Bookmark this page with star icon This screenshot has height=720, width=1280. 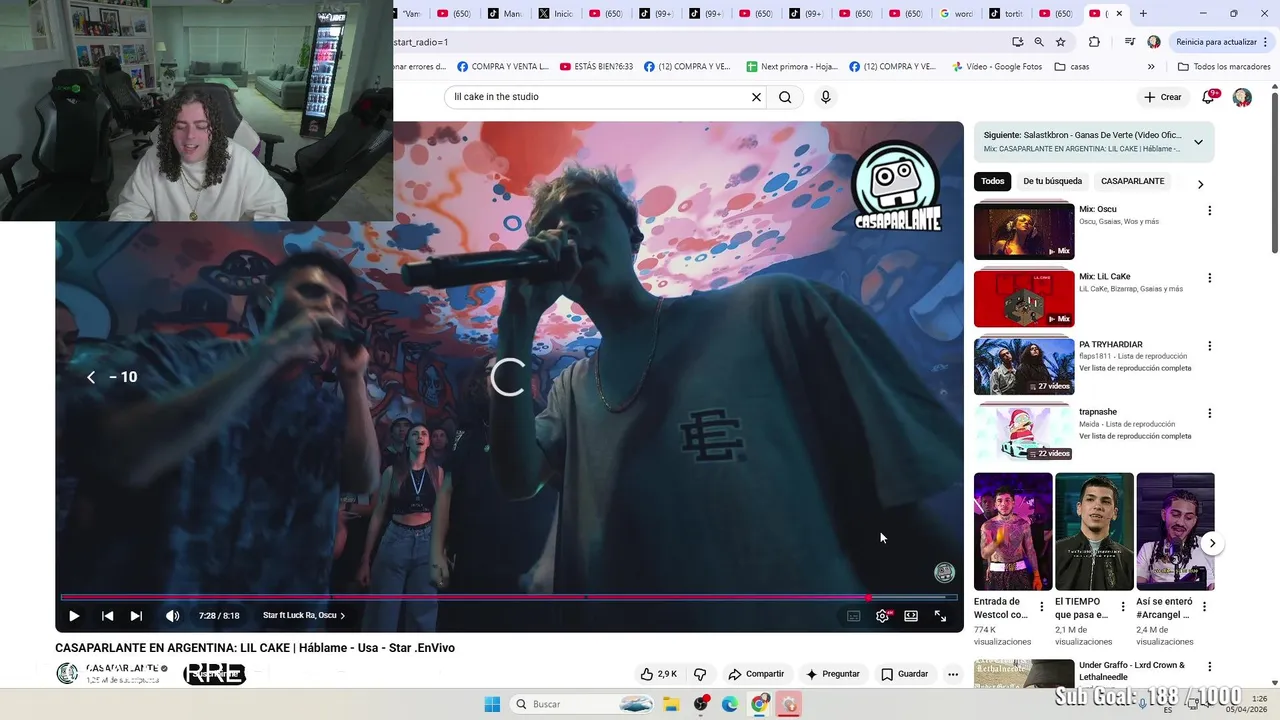[x=1061, y=42]
